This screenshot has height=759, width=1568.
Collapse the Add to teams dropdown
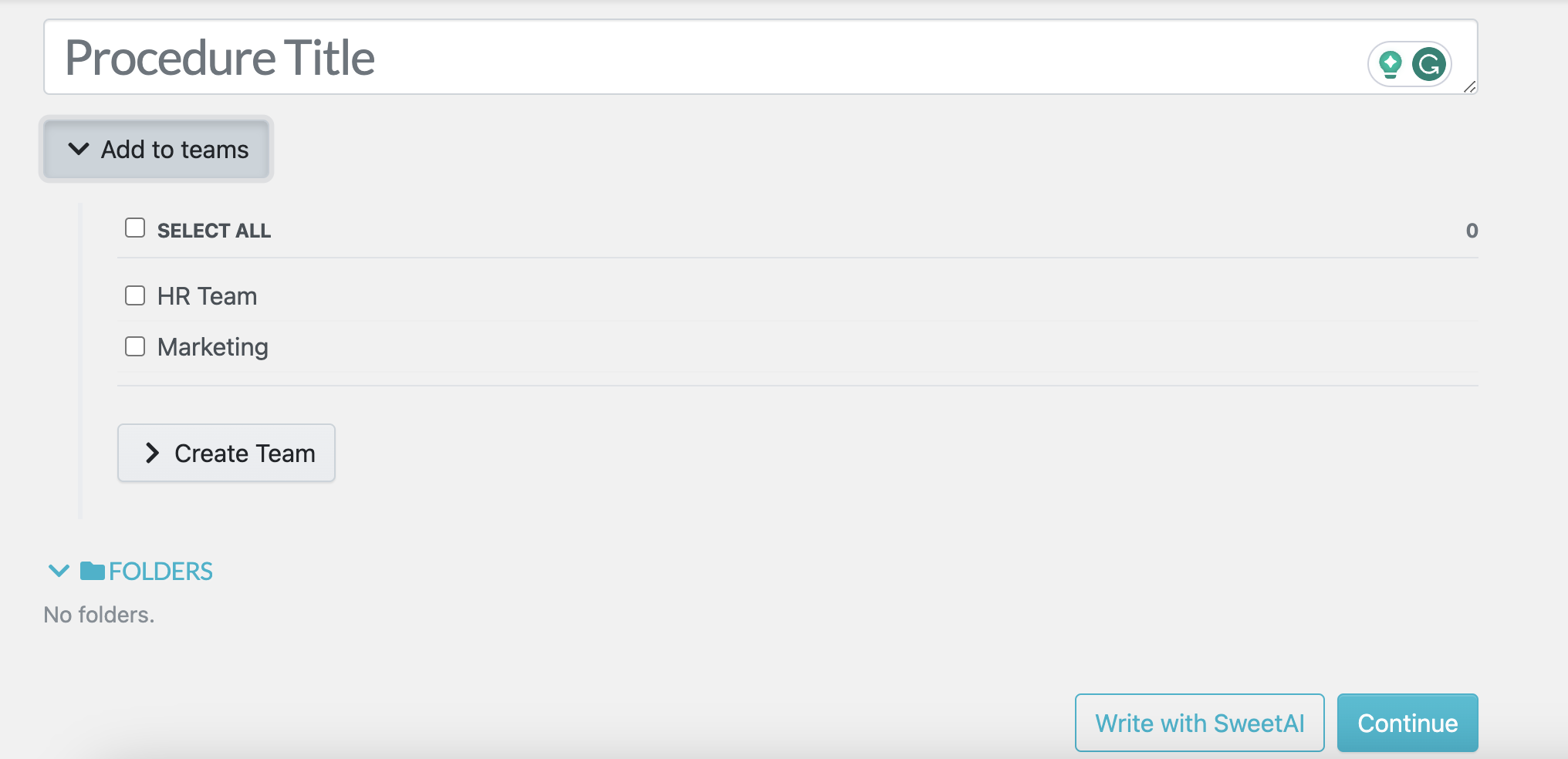click(157, 149)
